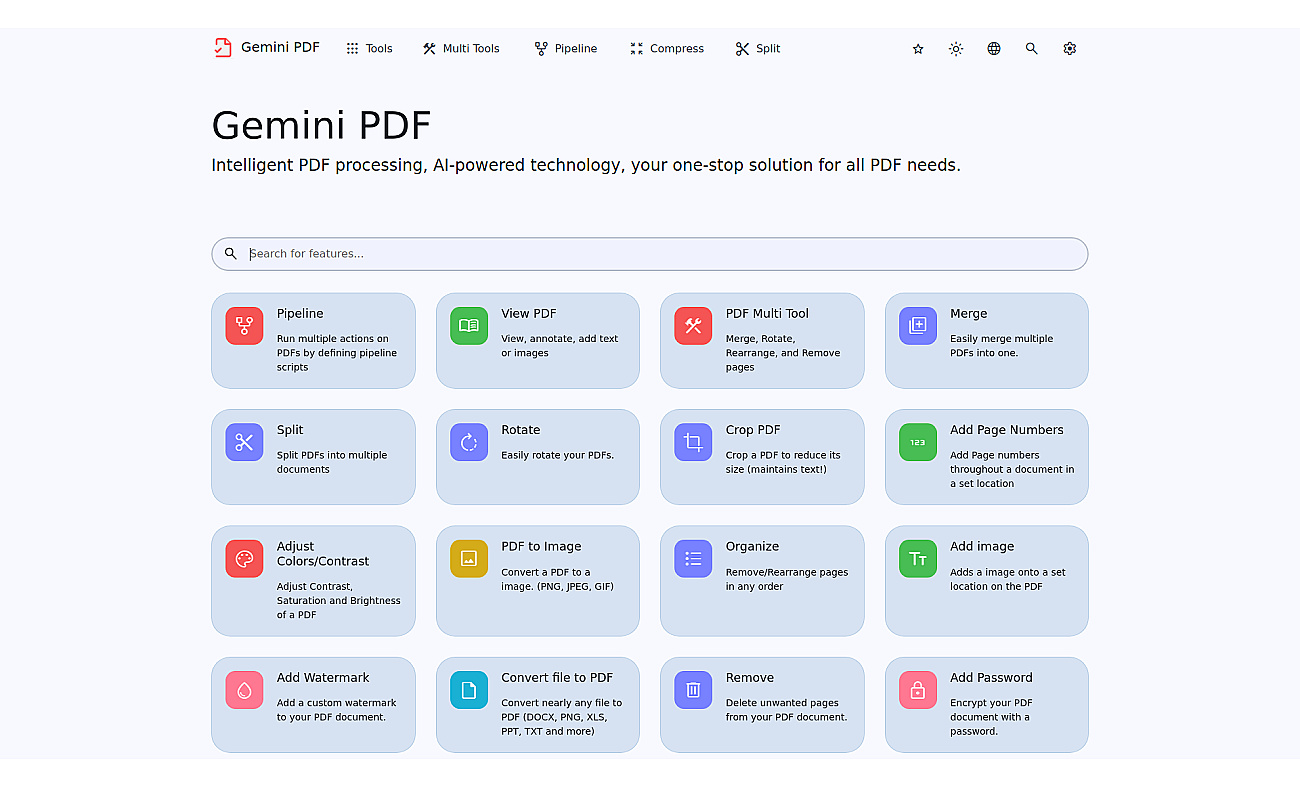Click 'Split PDFs into multiple documents' text
Image resolution: width=1300 pixels, height=788 pixels.
(332, 462)
